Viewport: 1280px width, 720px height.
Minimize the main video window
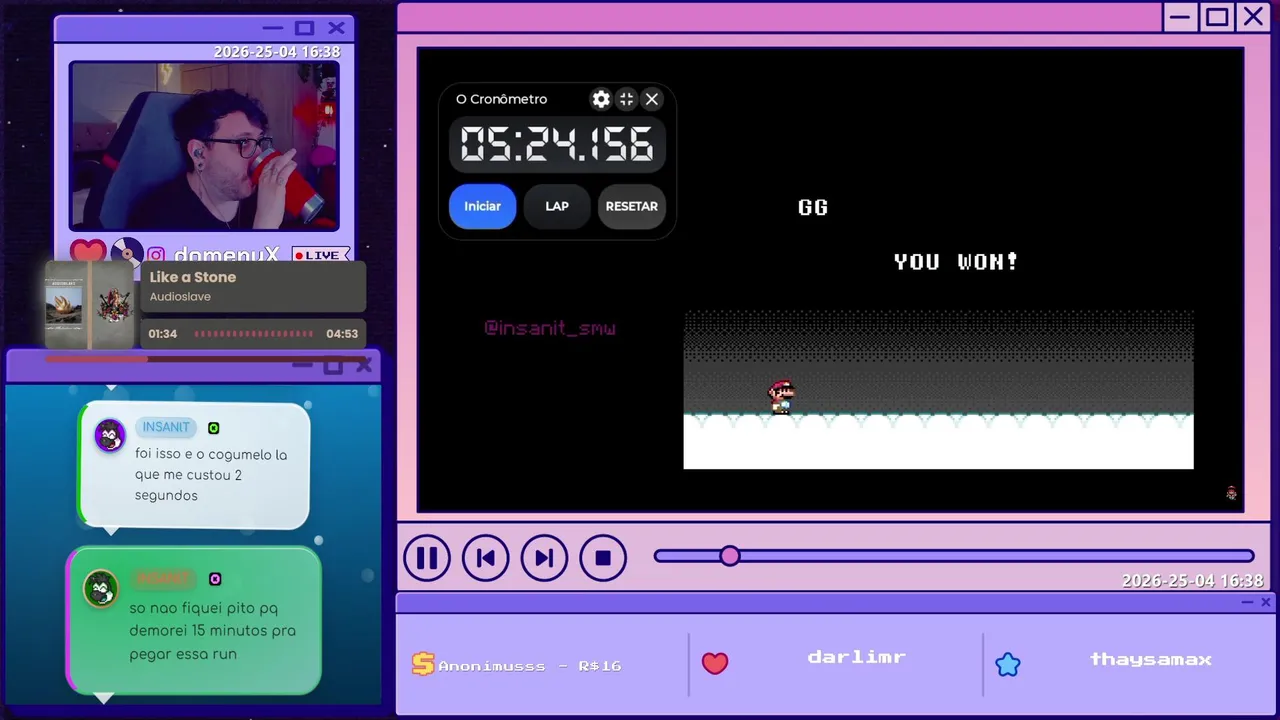(x=1181, y=17)
